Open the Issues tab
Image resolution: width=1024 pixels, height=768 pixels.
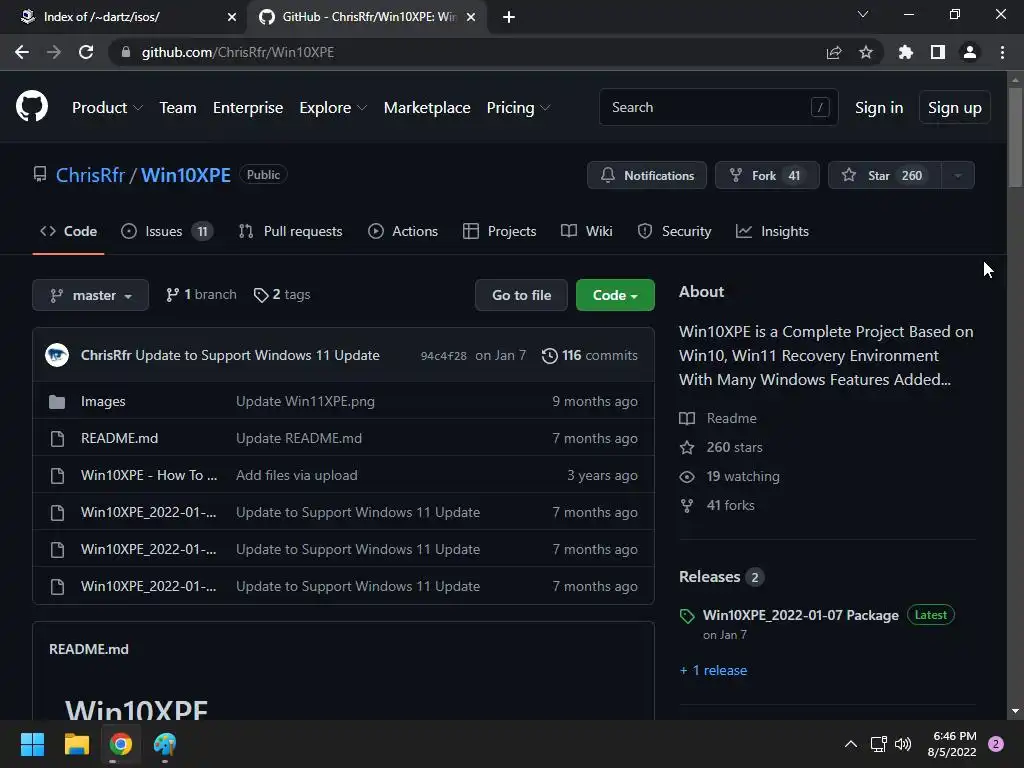tap(167, 231)
